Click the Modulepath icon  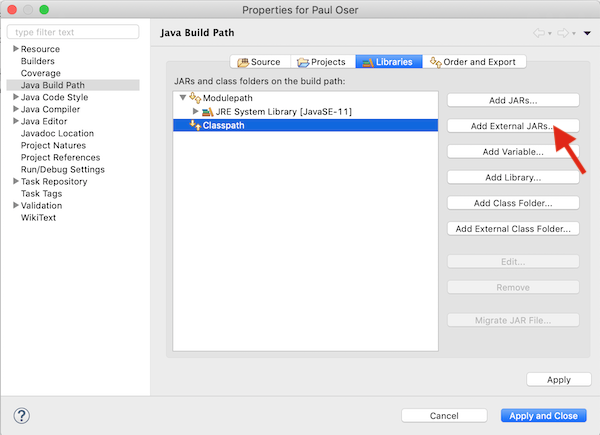pos(195,98)
